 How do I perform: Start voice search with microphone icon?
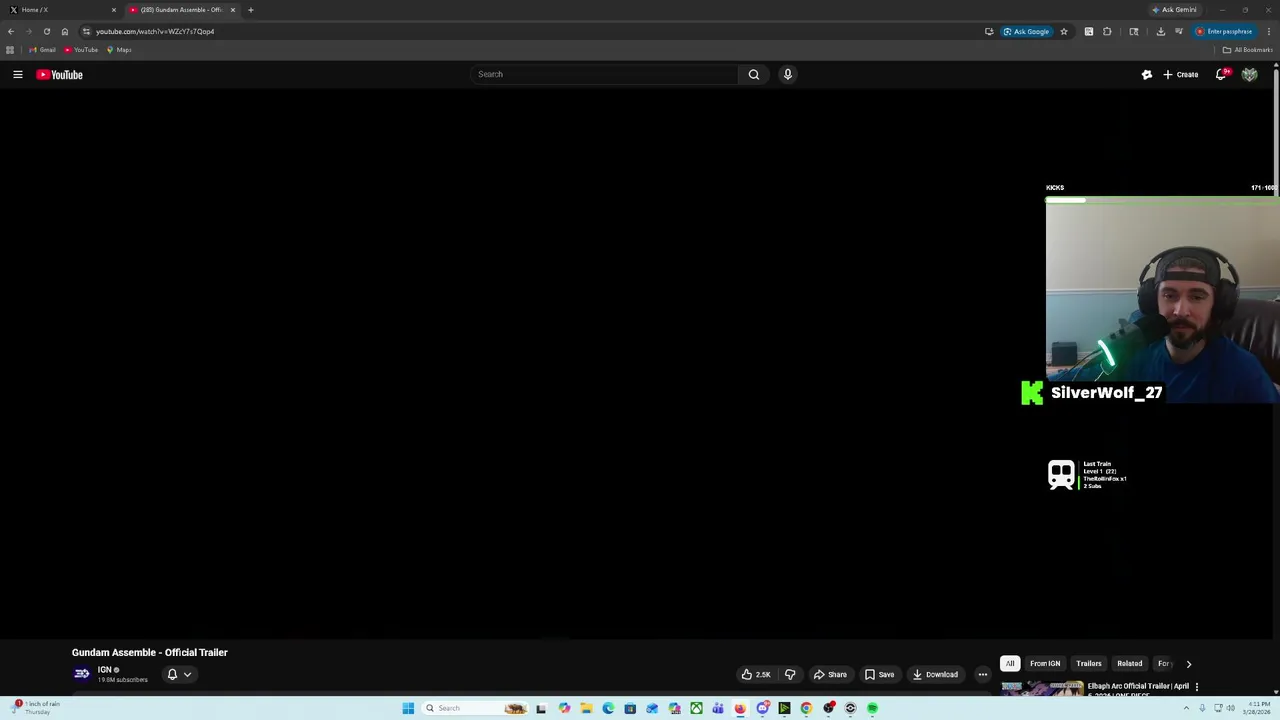788,74
